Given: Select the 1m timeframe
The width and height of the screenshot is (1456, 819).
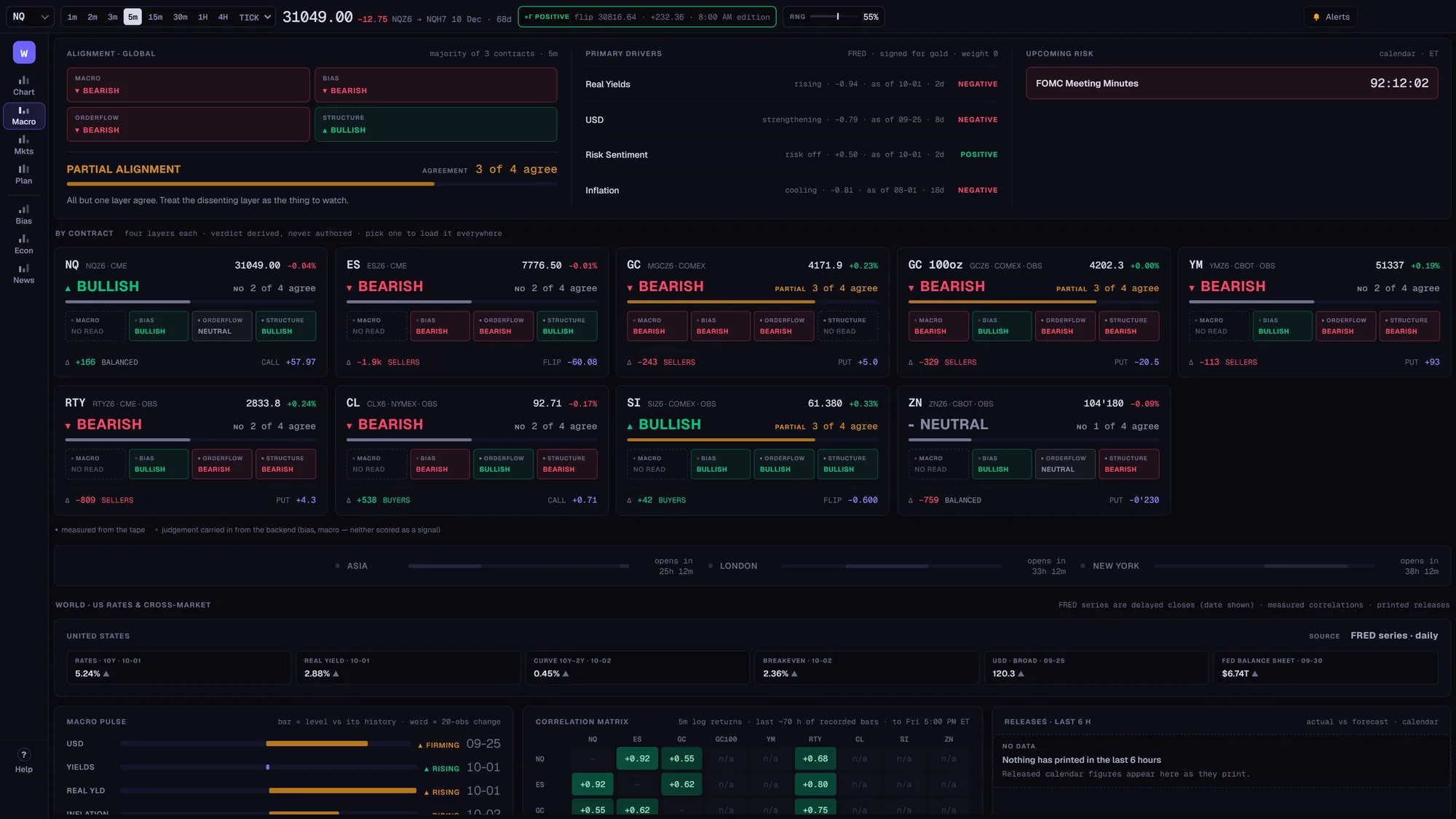Looking at the screenshot, I should point(72,17).
